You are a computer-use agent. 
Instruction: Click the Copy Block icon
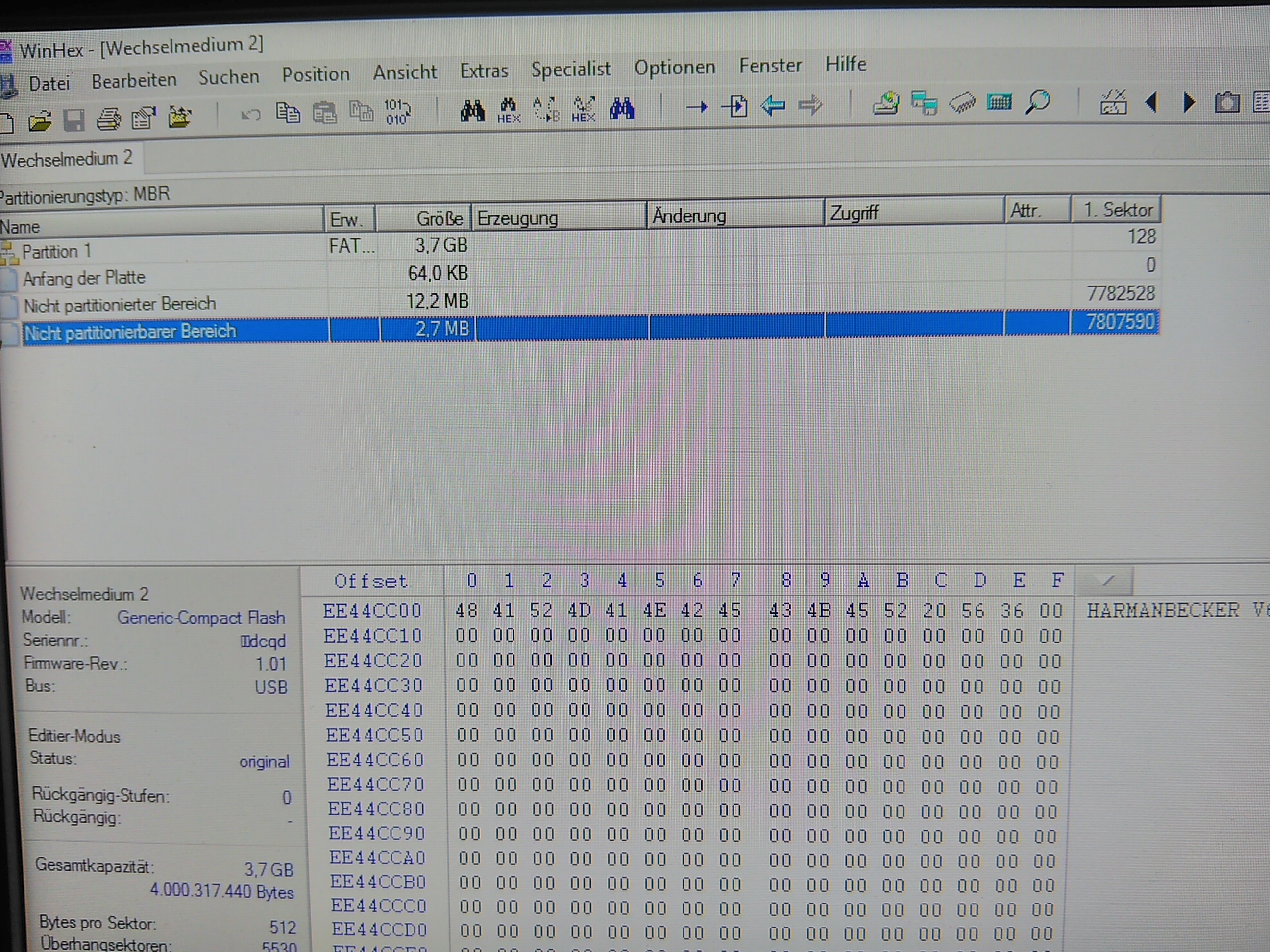(x=288, y=113)
